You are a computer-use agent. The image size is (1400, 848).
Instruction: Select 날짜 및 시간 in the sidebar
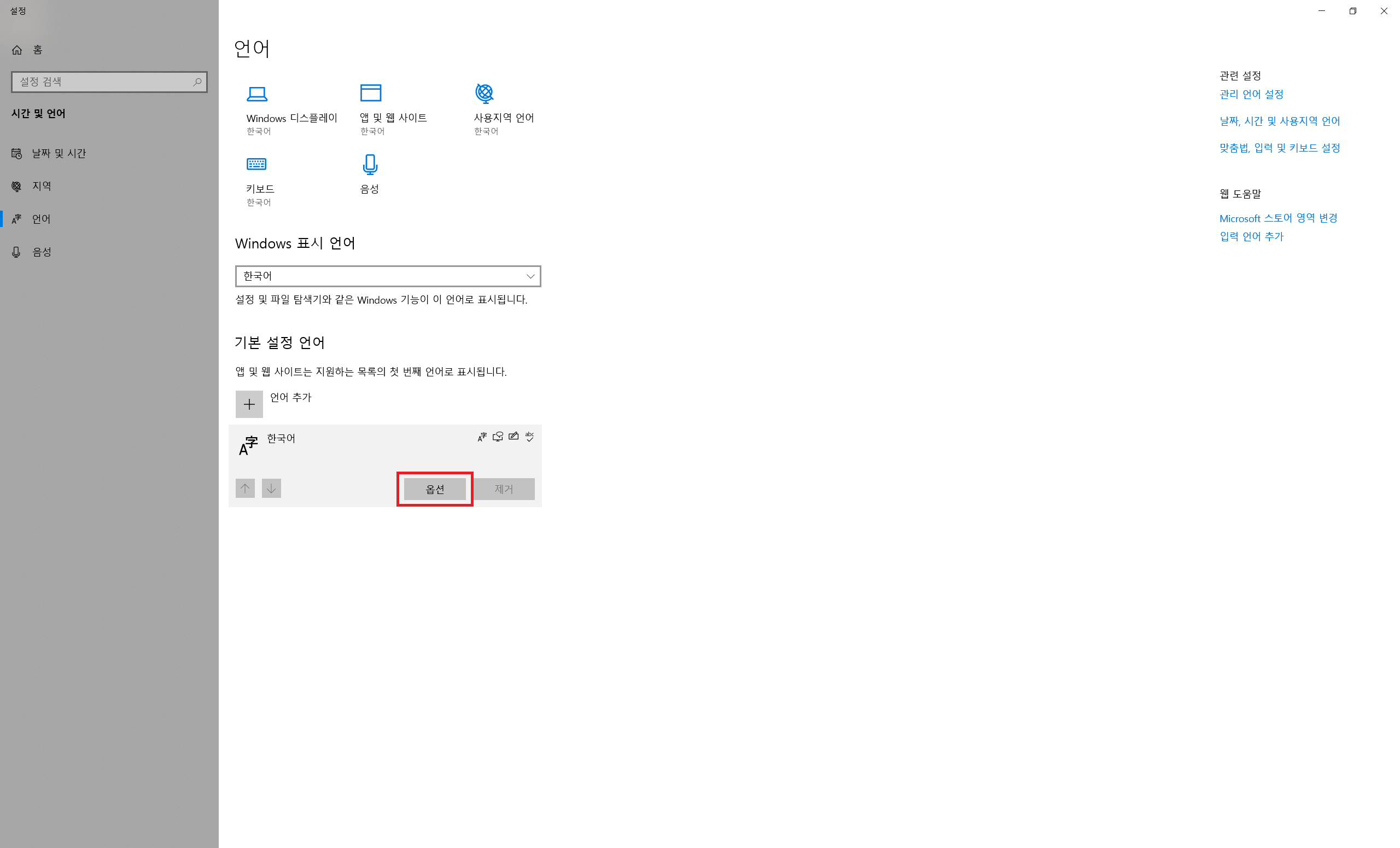[x=59, y=153]
